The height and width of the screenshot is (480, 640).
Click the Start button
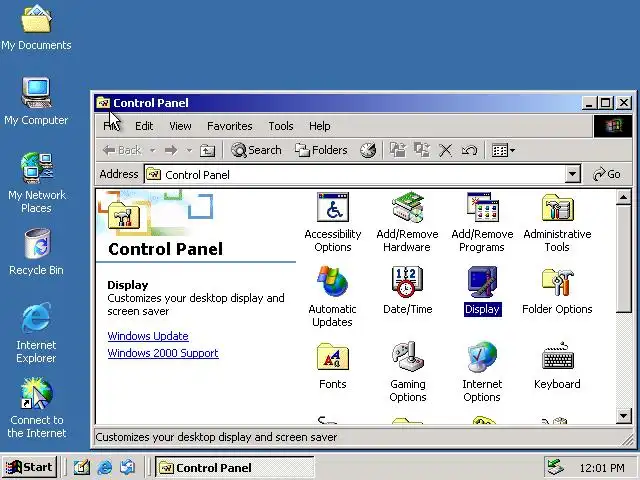click(29, 467)
